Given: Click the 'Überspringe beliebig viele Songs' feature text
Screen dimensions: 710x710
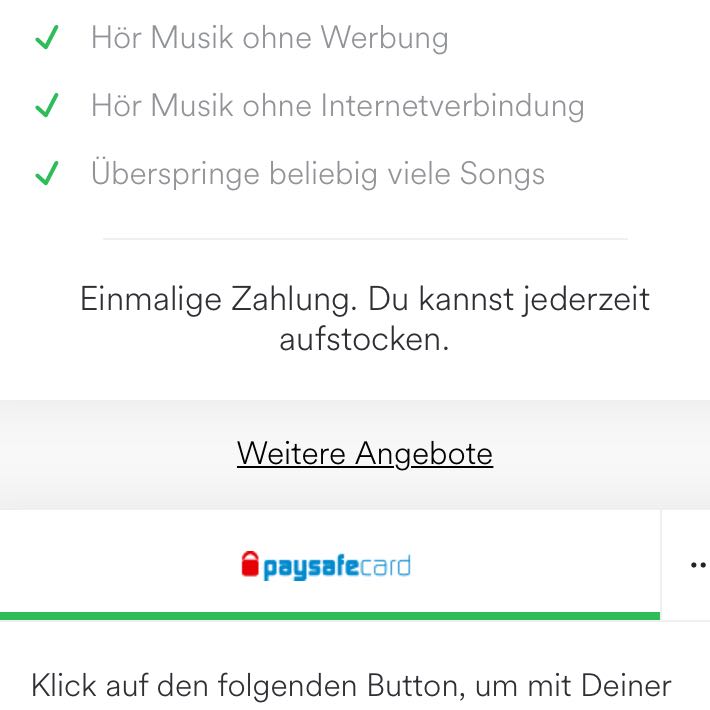Looking at the screenshot, I should tap(317, 174).
